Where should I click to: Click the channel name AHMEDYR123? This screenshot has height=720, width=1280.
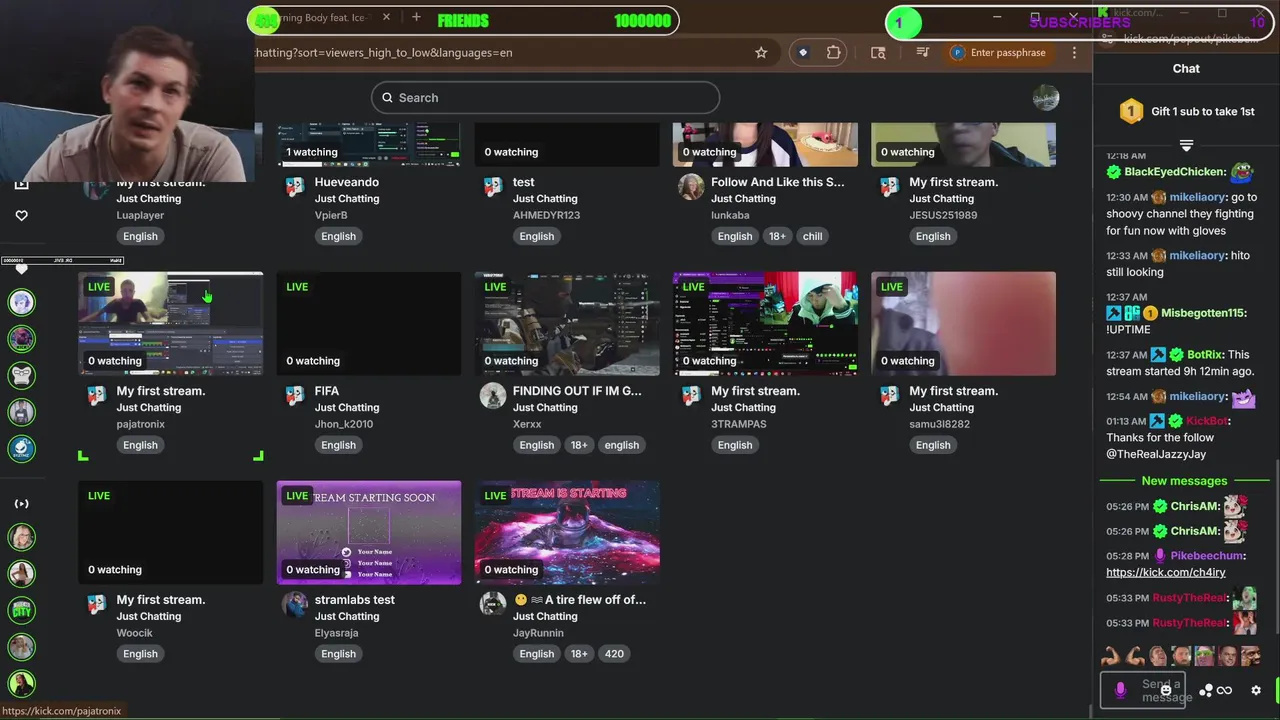[546, 215]
